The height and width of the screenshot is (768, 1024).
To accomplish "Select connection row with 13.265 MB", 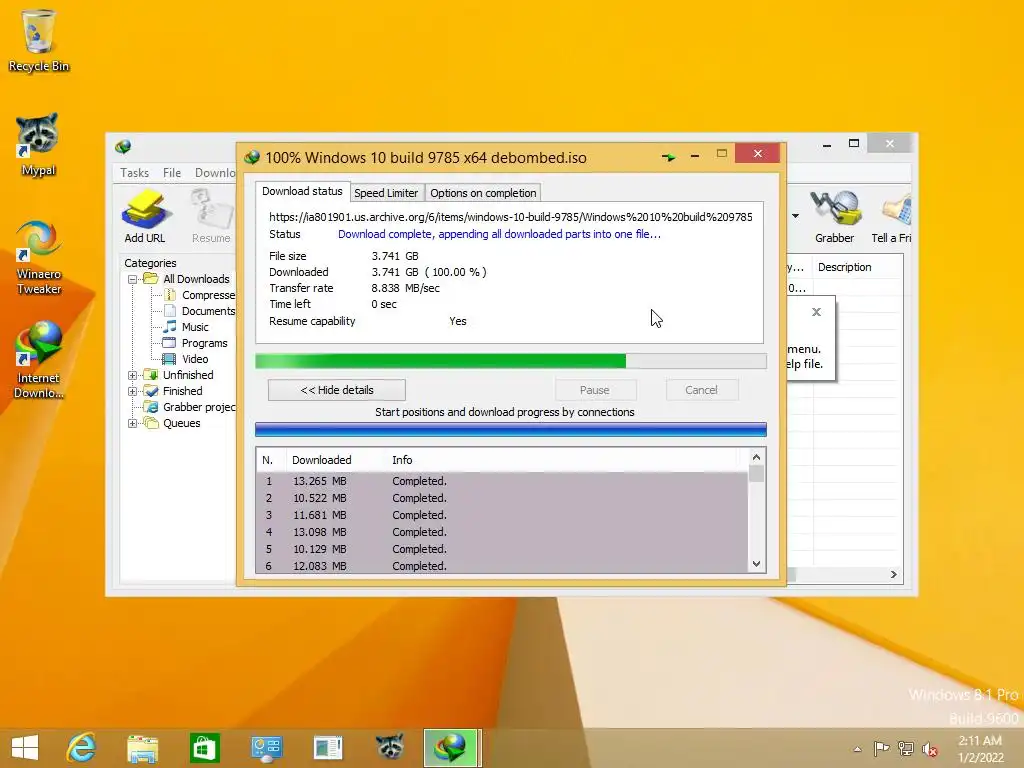I will point(502,481).
